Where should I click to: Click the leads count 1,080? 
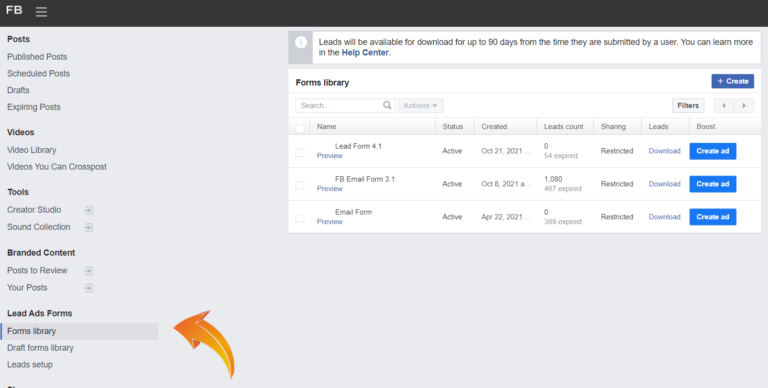click(x=553, y=179)
